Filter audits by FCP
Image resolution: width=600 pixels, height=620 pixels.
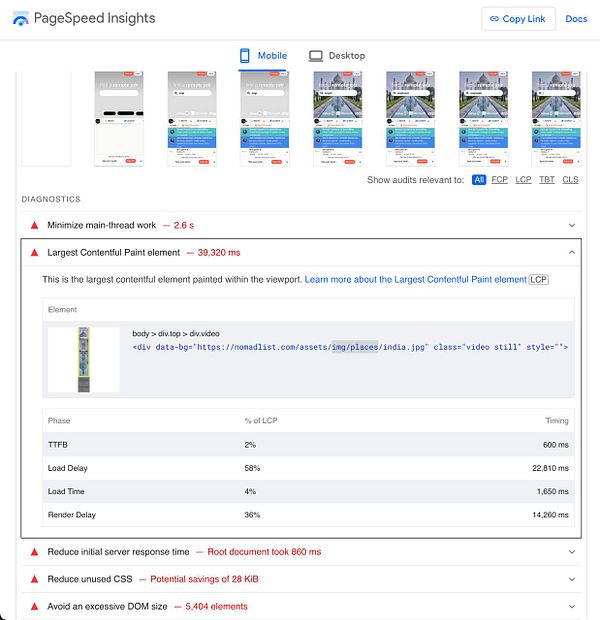point(499,180)
